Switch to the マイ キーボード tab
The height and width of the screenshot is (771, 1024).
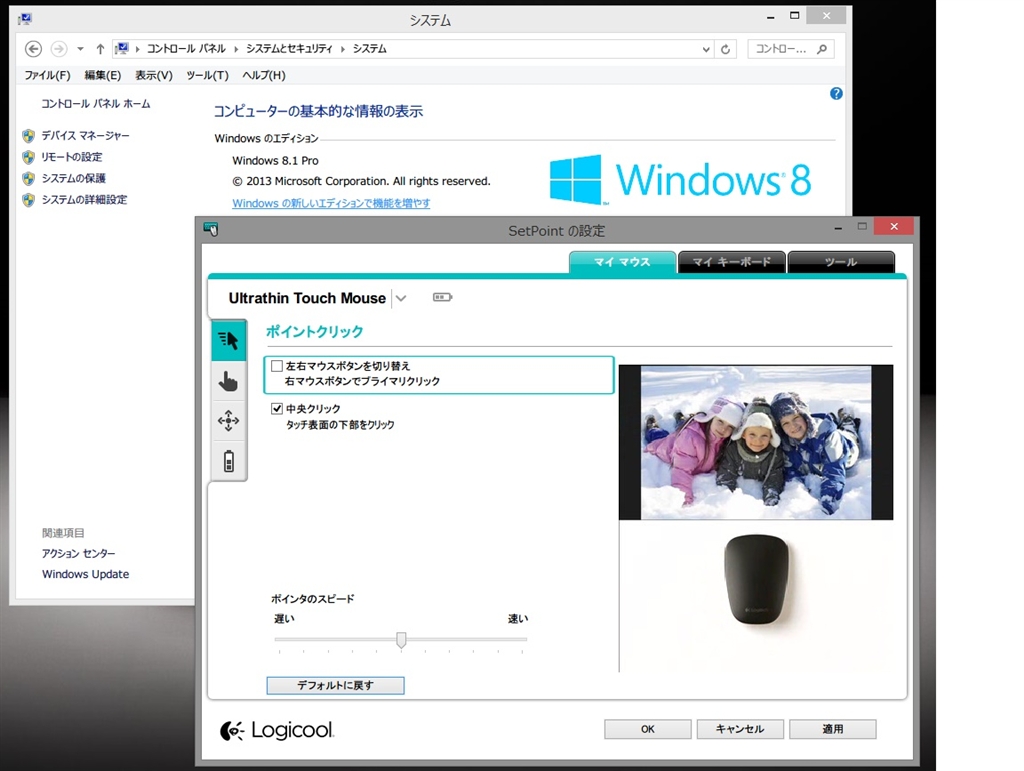click(731, 262)
